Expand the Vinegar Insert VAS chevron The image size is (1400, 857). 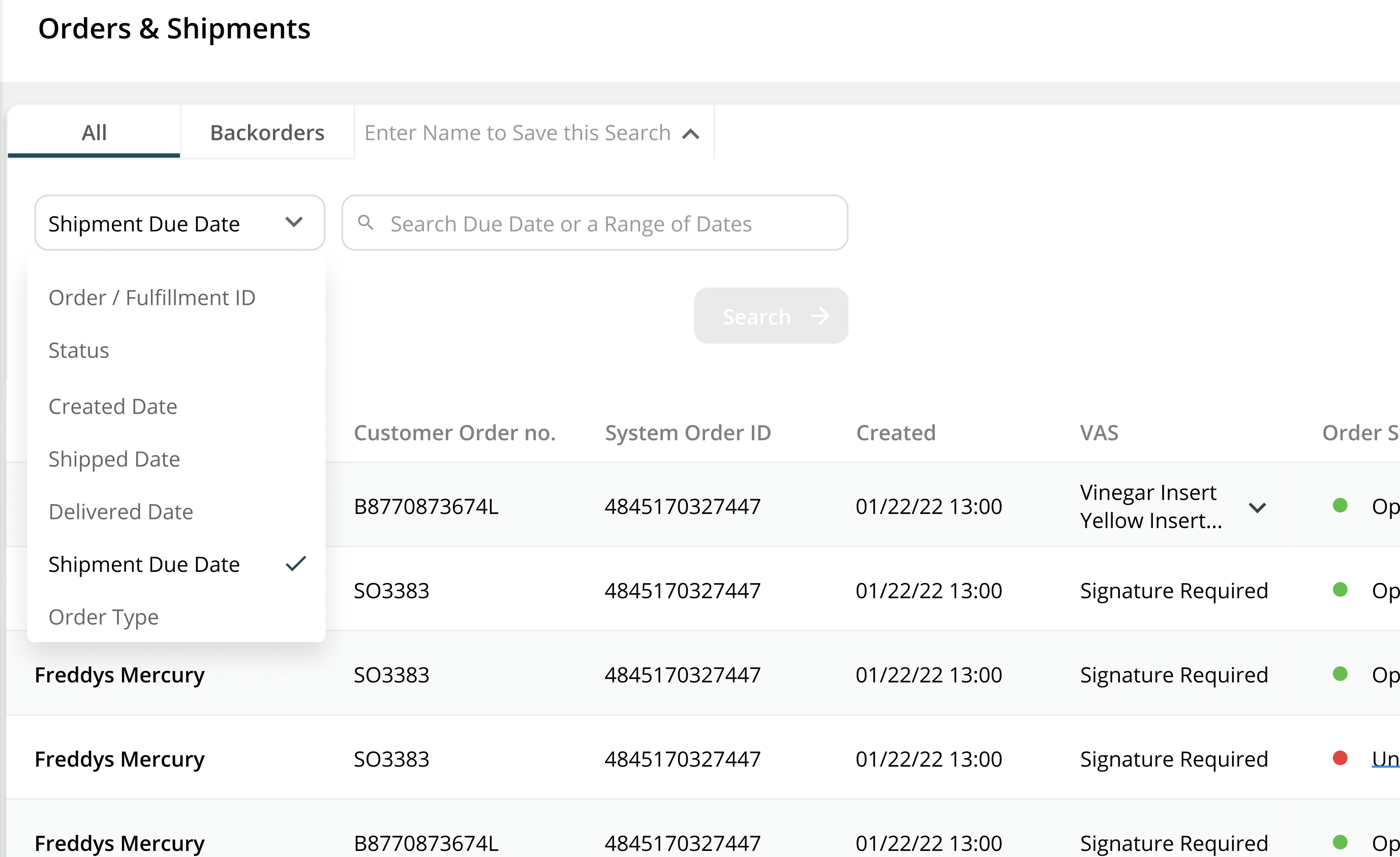pyautogui.click(x=1257, y=507)
